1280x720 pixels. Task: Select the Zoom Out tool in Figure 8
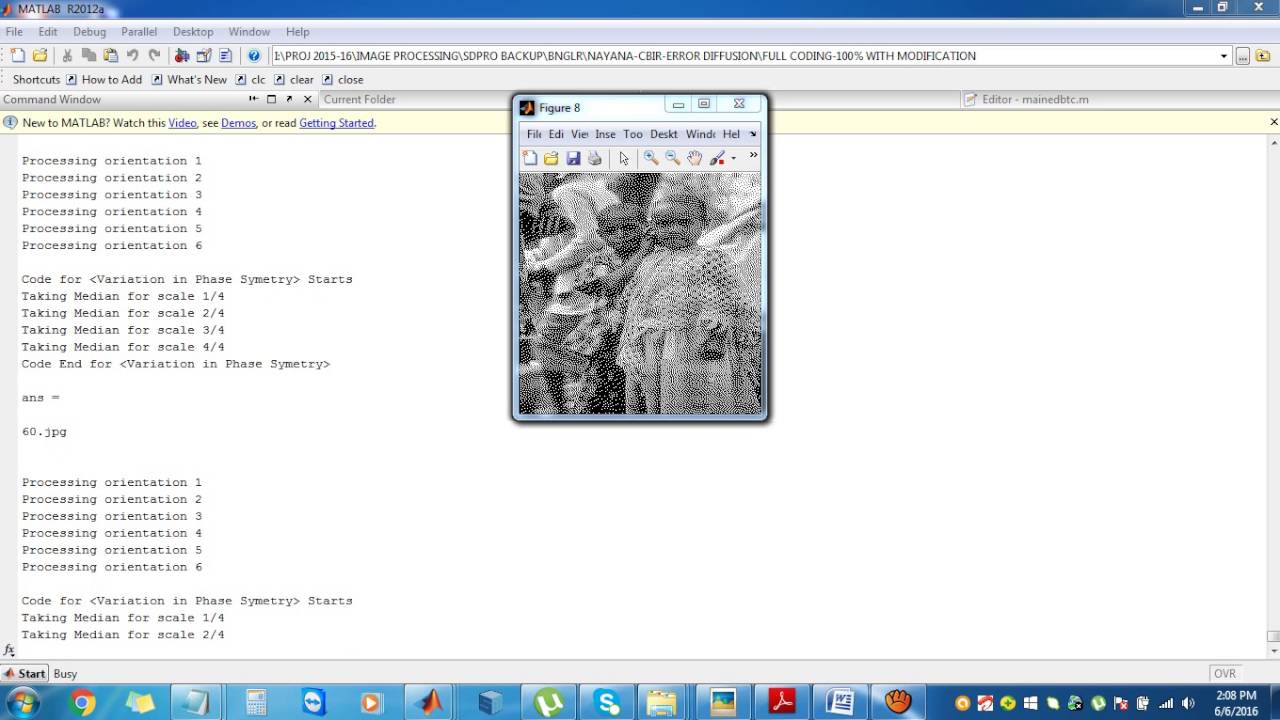(x=673, y=158)
